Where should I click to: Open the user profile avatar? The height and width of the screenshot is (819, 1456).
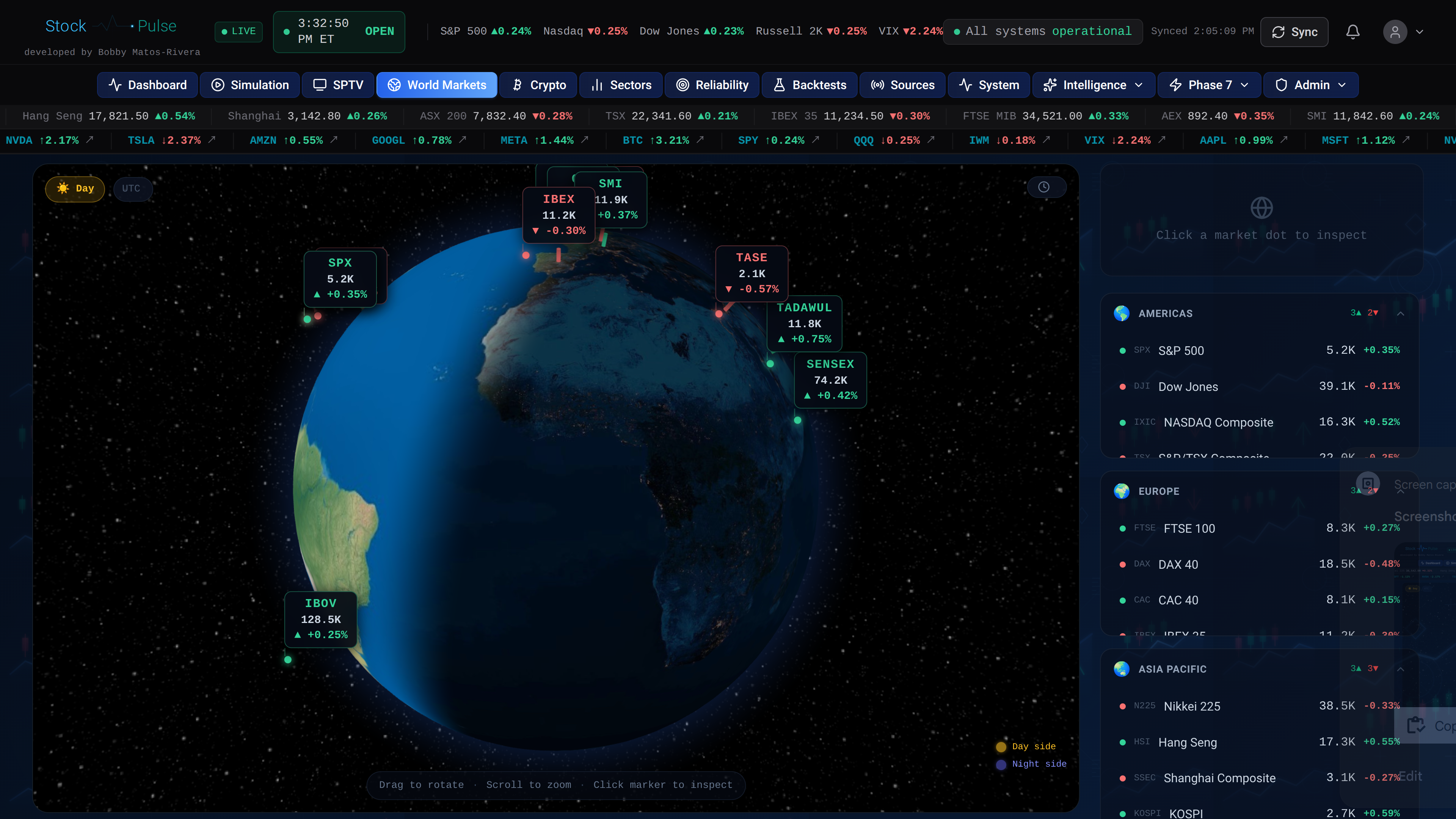(1395, 31)
